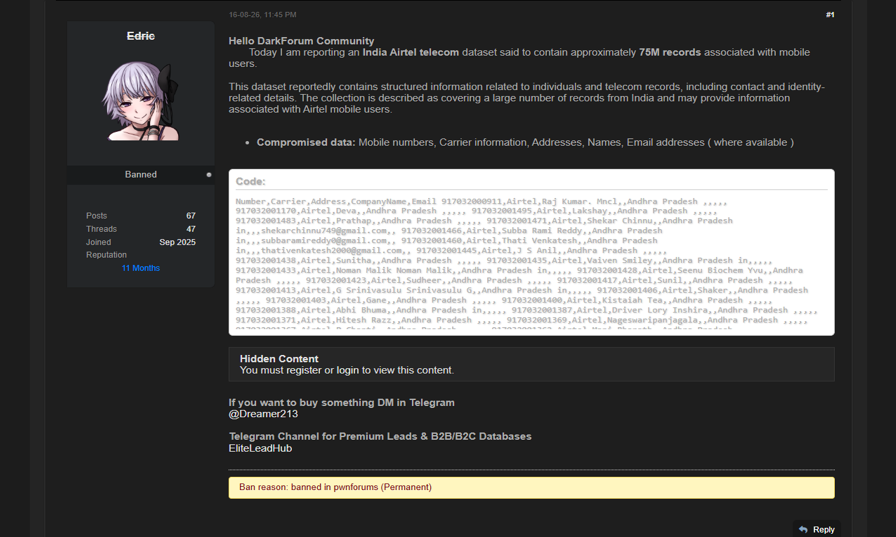Click the Ban reason notice bar
Viewport: 896px width, 537px height.
point(531,487)
